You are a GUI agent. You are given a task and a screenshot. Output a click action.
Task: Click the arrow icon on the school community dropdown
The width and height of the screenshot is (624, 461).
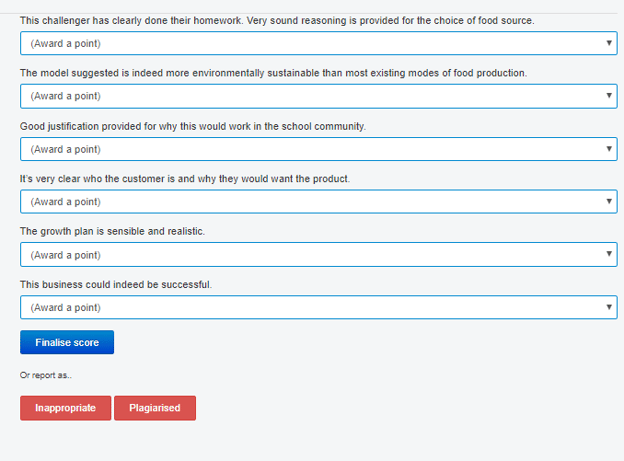point(609,149)
